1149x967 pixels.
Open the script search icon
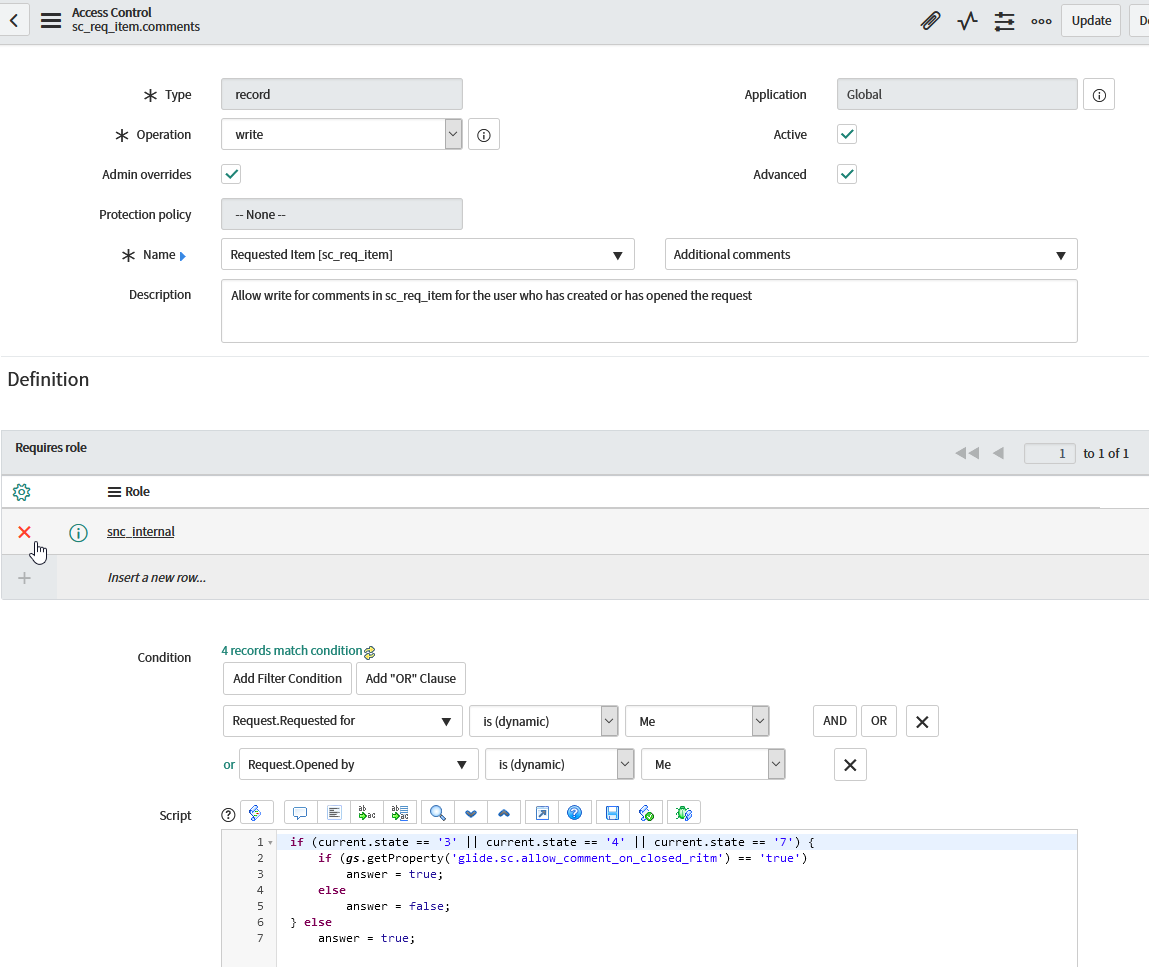(x=436, y=812)
